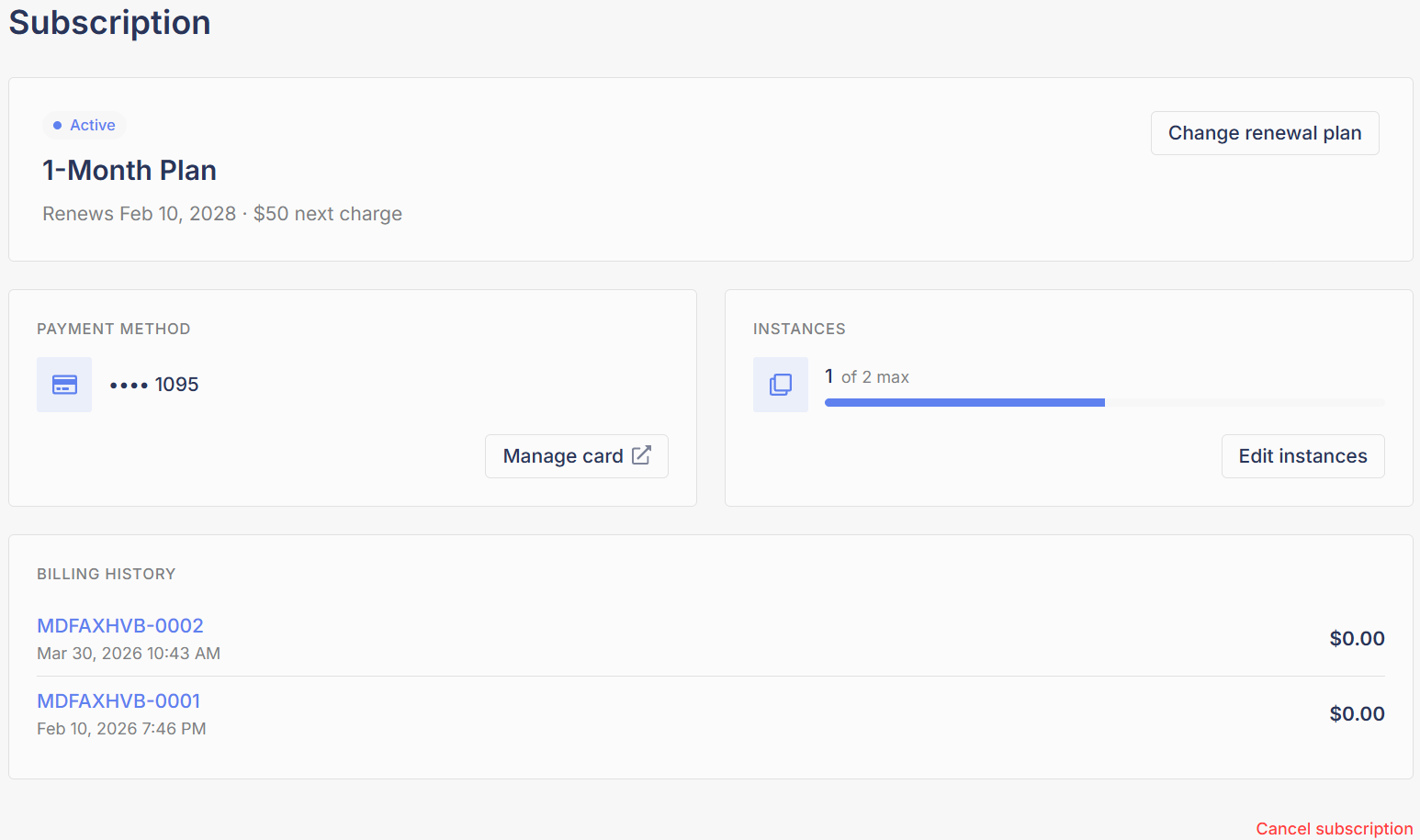Open invoice MDFAXHVB-0001
The height and width of the screenshot is (840, 1420).
[x=118, y=700]
